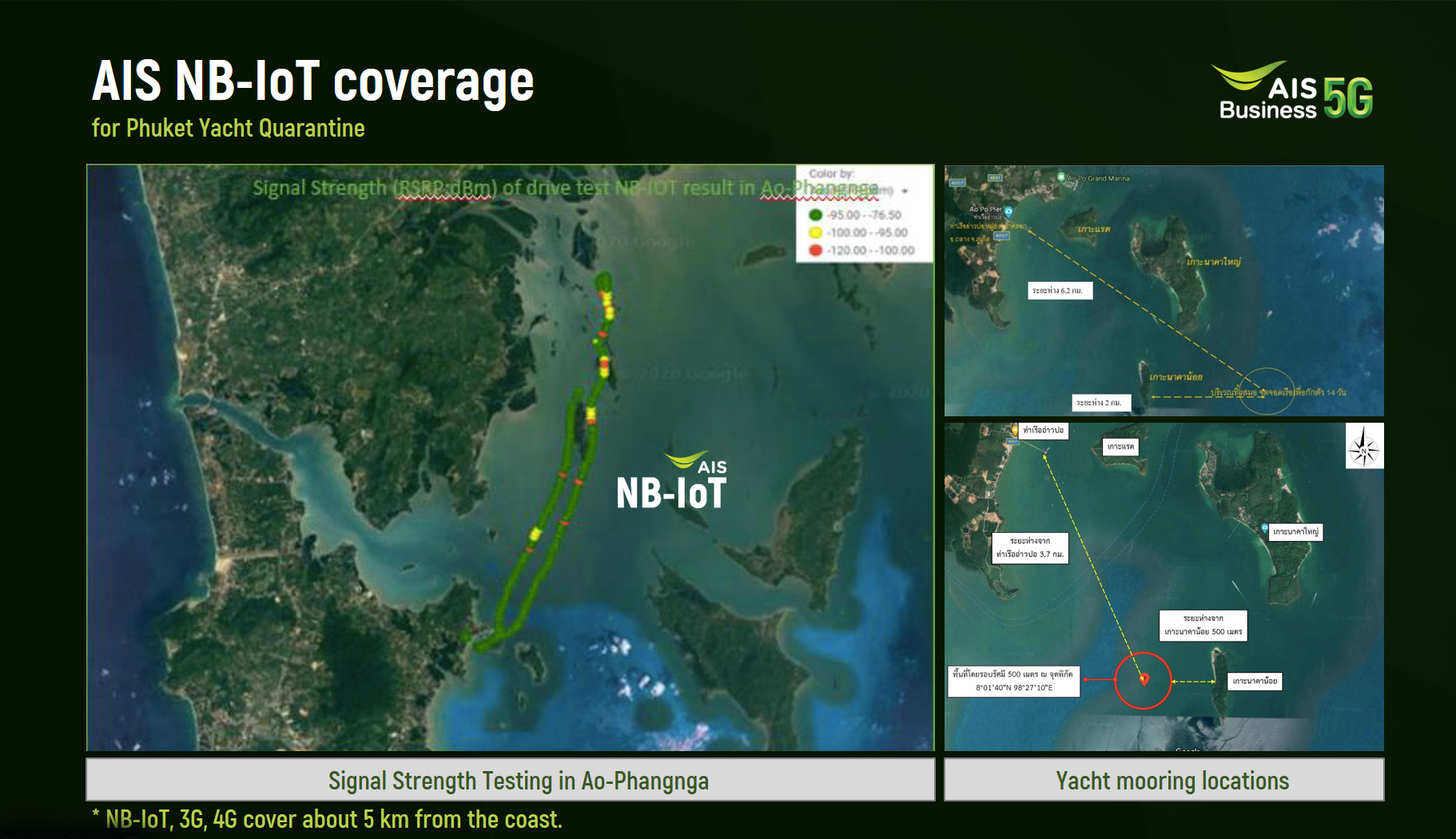The width and height of the screenshot is (1456, 839).
Task: Click the AIS NB-IoT coverage title
Action: 312,82
